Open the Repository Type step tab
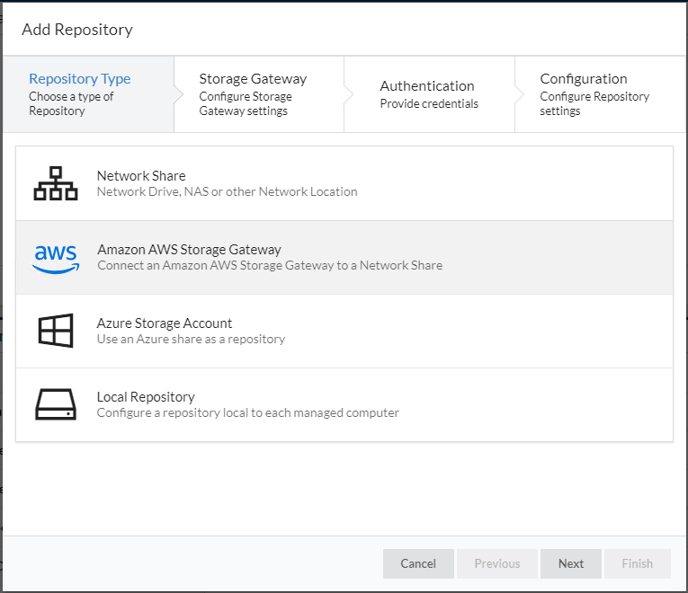 80,94
